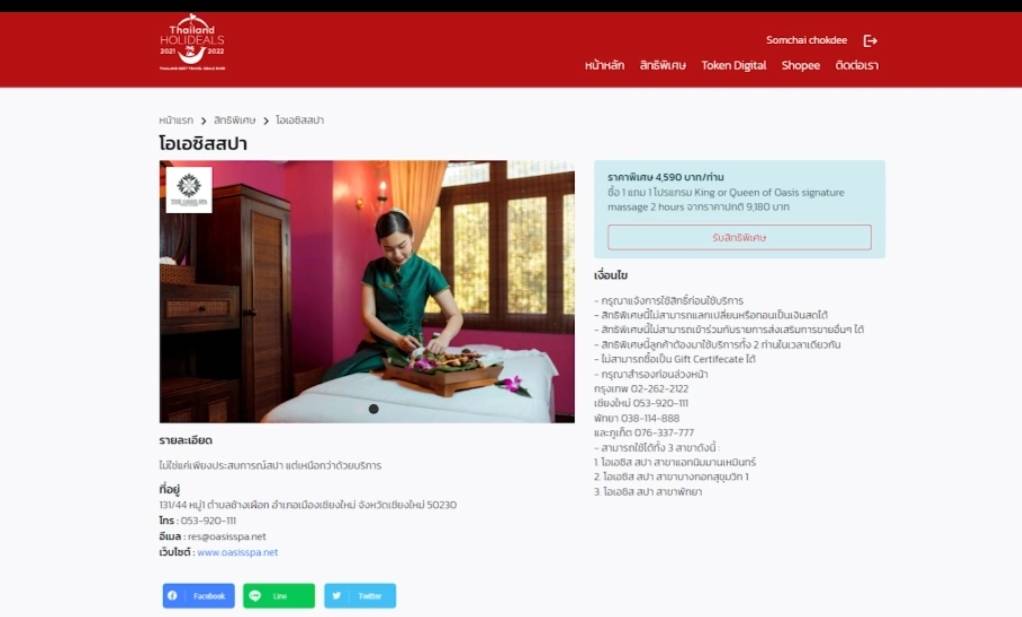
Task: Click the Facebook icon in the share button
Action: click(172, 595)
